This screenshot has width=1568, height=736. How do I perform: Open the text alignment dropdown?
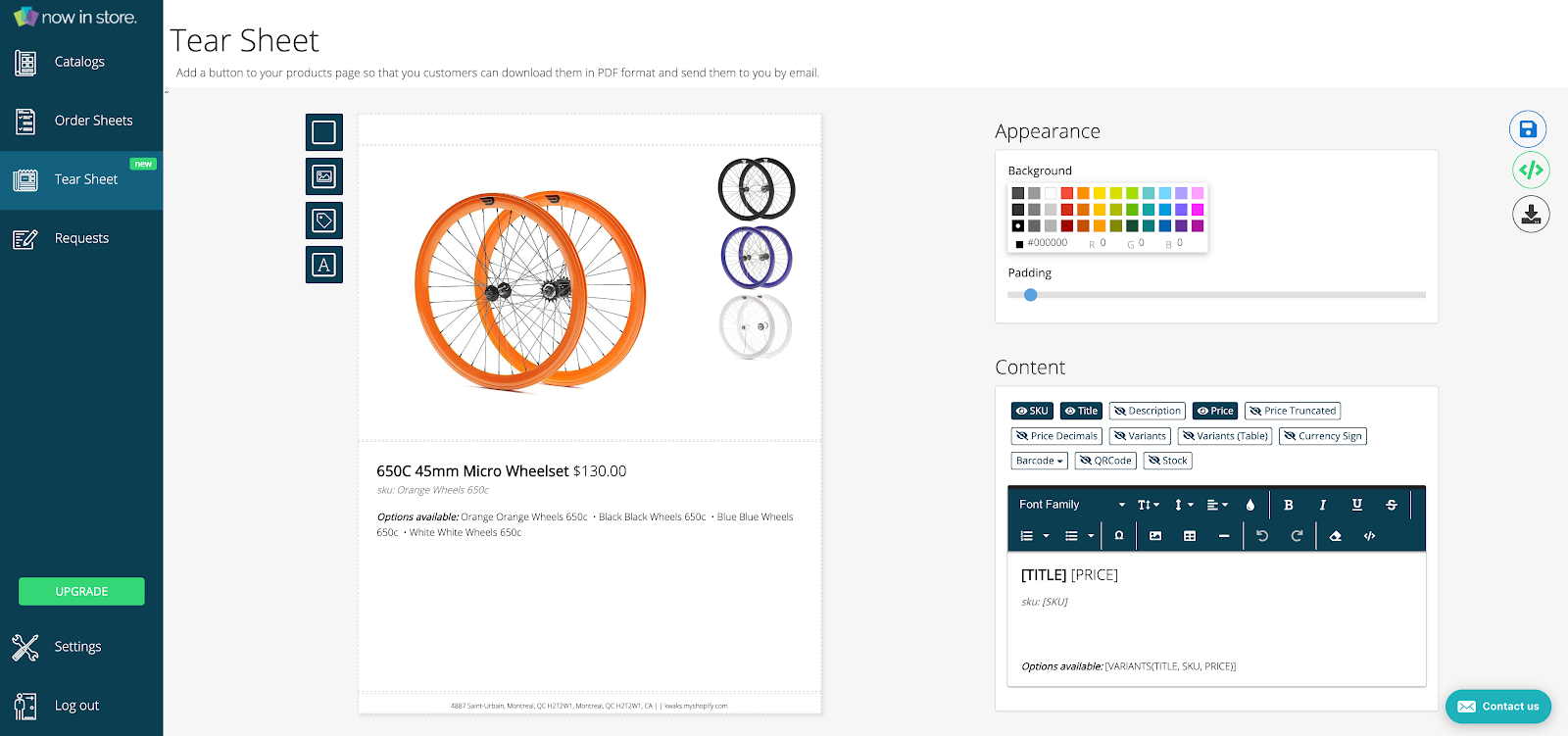coord(1217,505)
